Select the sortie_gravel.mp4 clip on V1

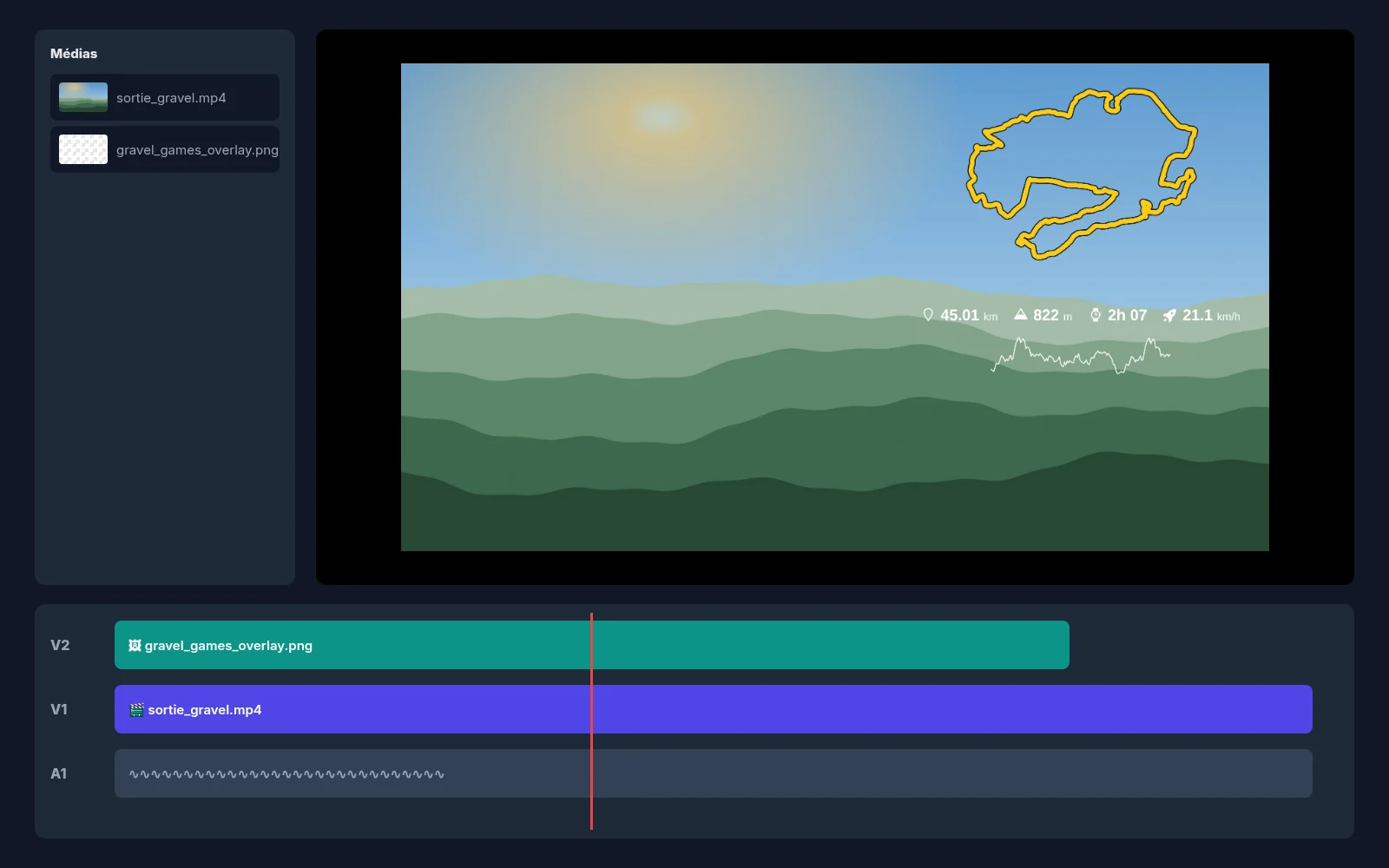click(x=713, y=709)
